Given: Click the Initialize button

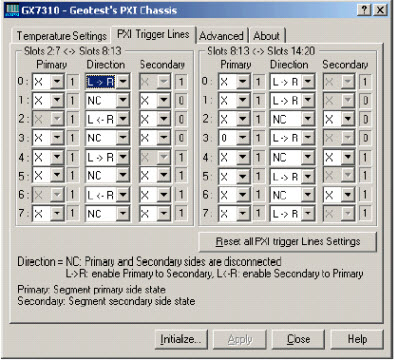Looking at the screenshot, I should tap(181, 339).
